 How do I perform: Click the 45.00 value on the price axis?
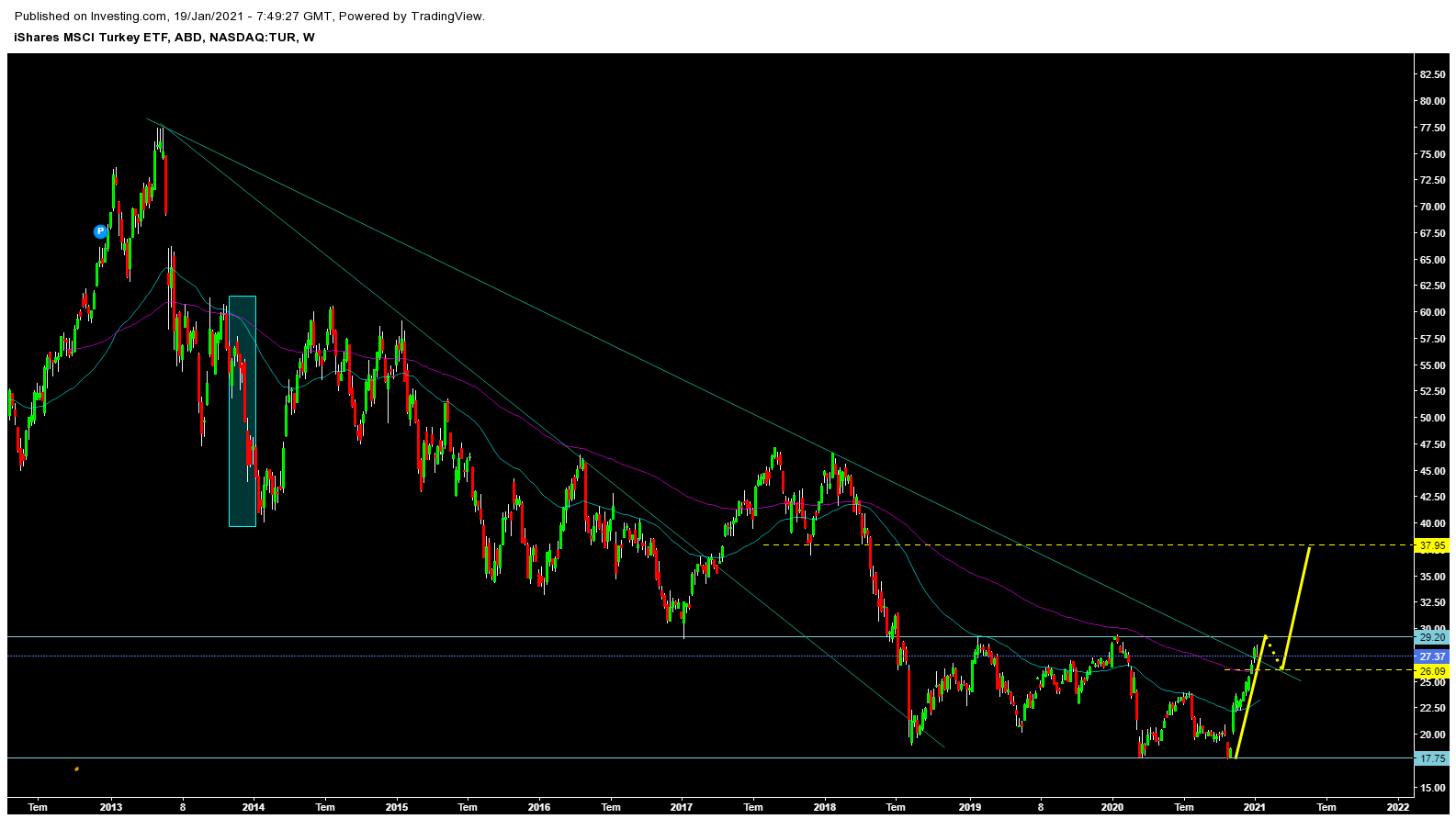click(1432, 471)
